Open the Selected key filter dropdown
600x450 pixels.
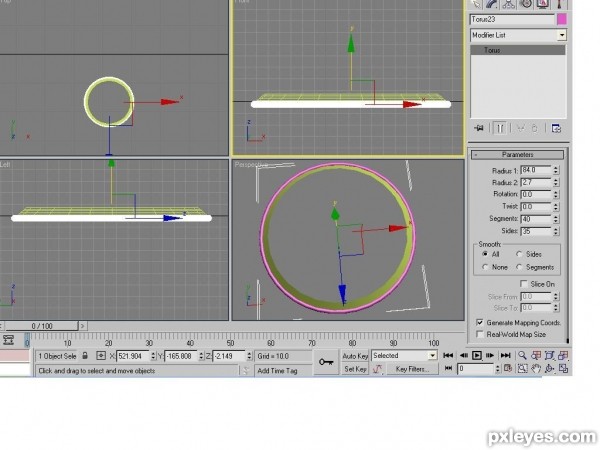point(404,356)
